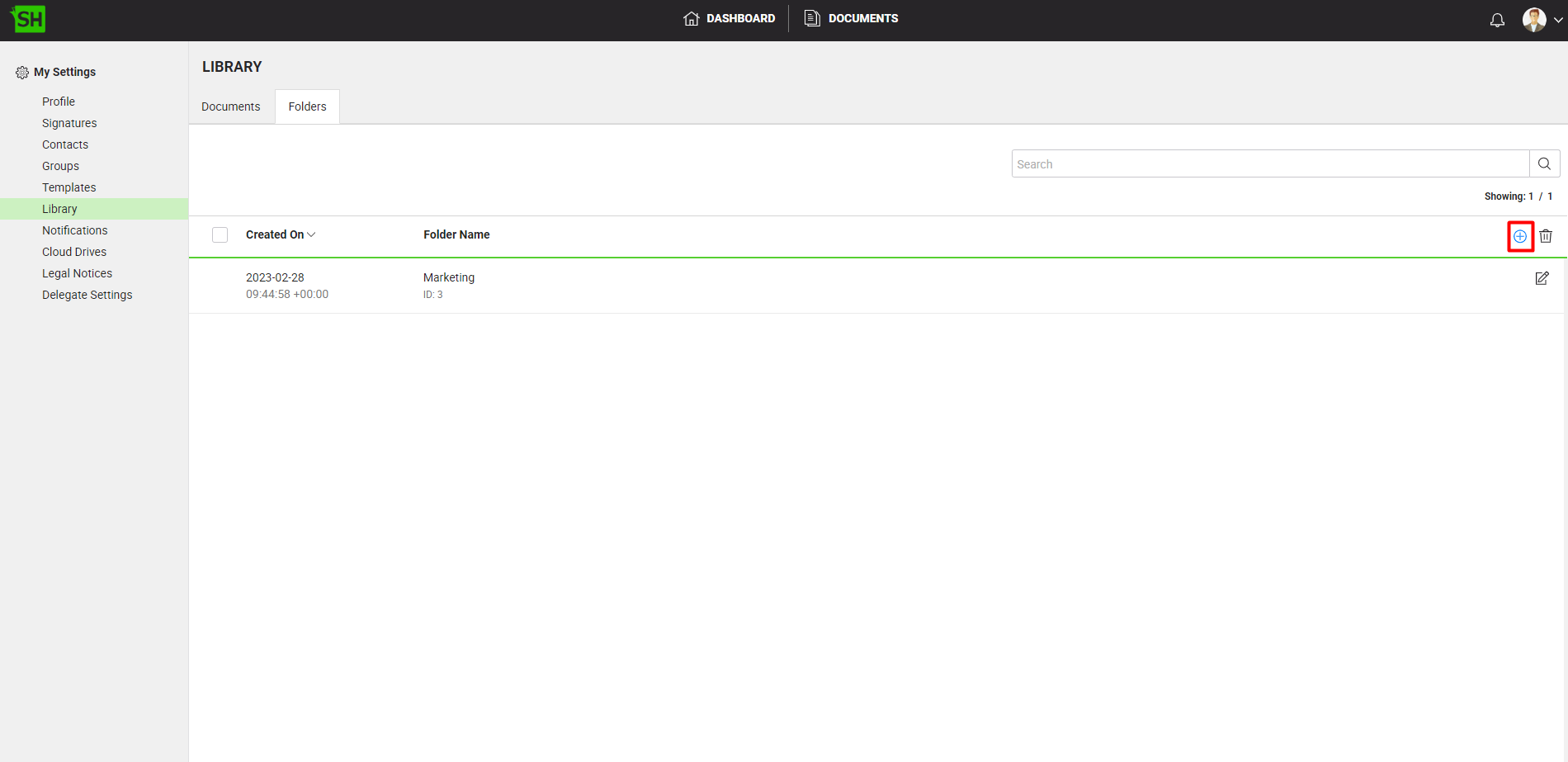
Task: Toggle the select all folders checkbox
Action: tap(220, 235)
